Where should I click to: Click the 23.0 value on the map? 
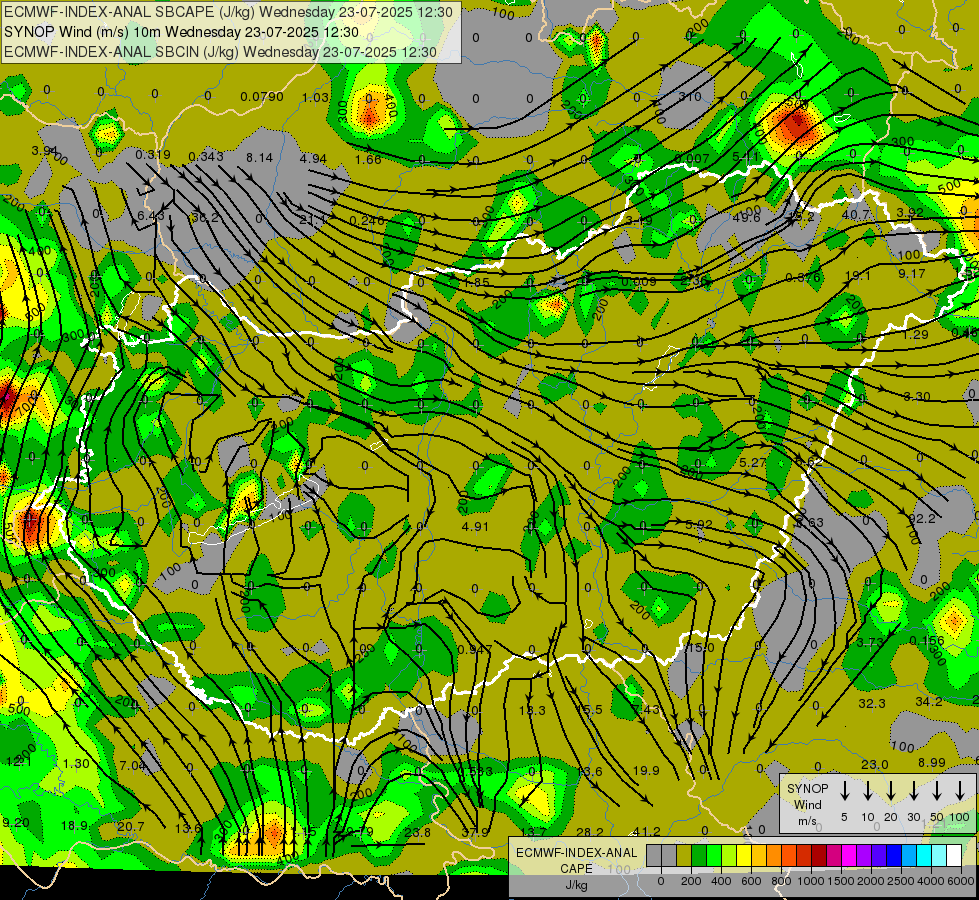[x=874, y=764]
